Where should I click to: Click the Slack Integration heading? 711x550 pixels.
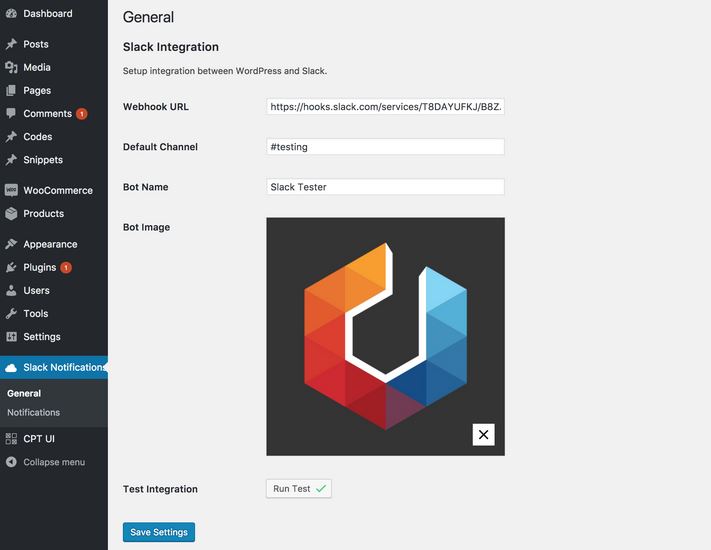170,47
